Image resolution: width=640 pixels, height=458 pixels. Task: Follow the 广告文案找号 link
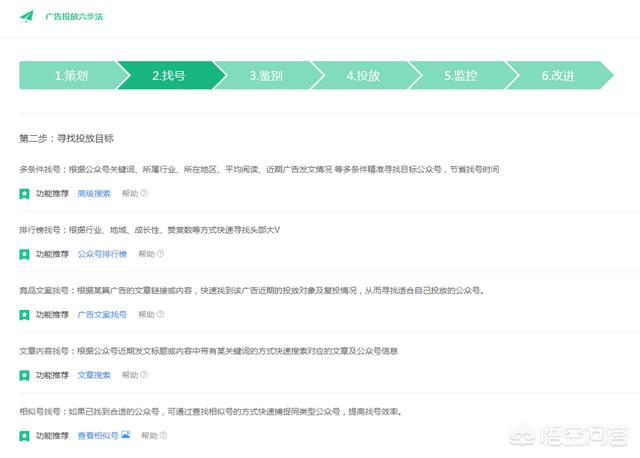102,314
